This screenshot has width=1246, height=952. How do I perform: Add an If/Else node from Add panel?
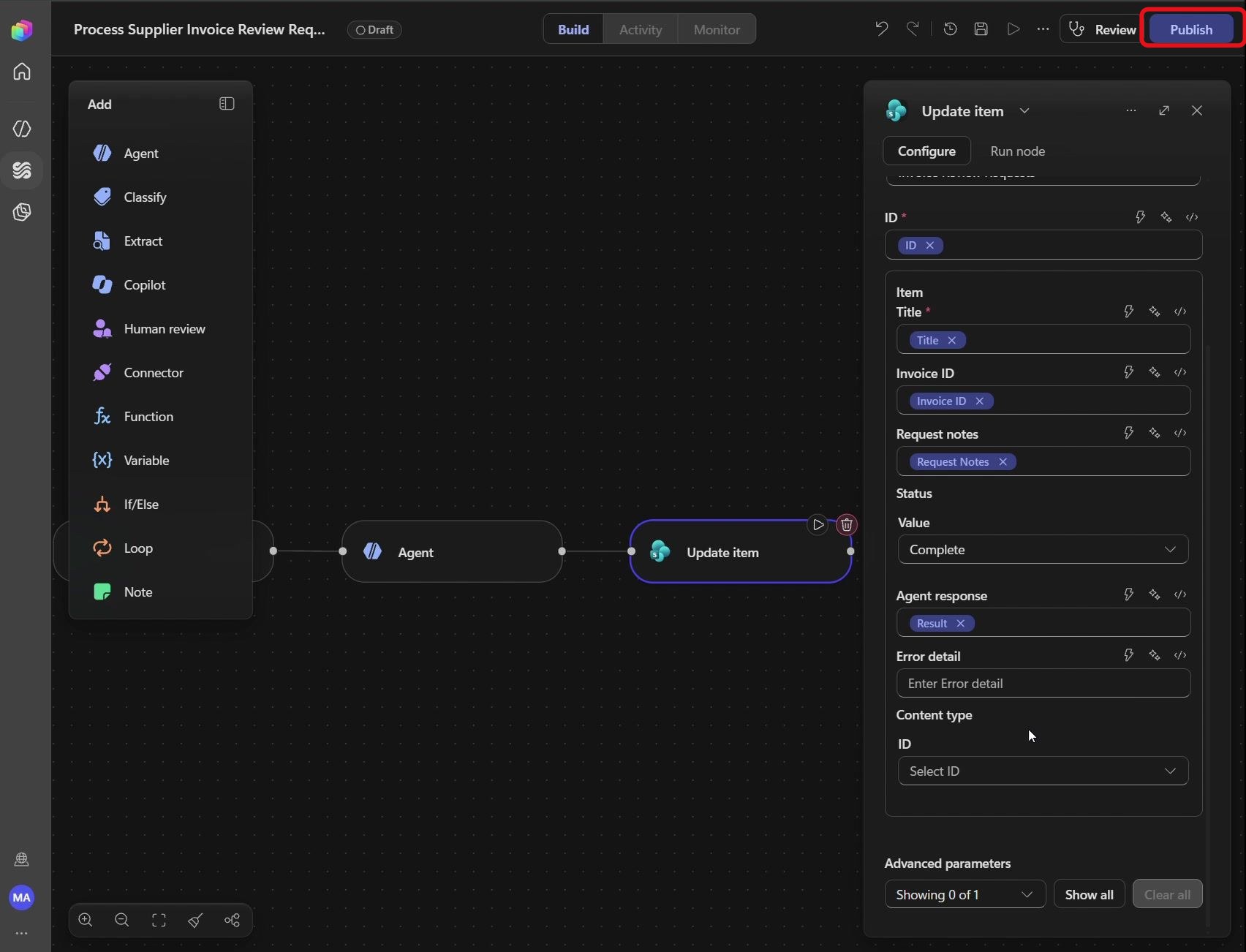pos(161,504)
